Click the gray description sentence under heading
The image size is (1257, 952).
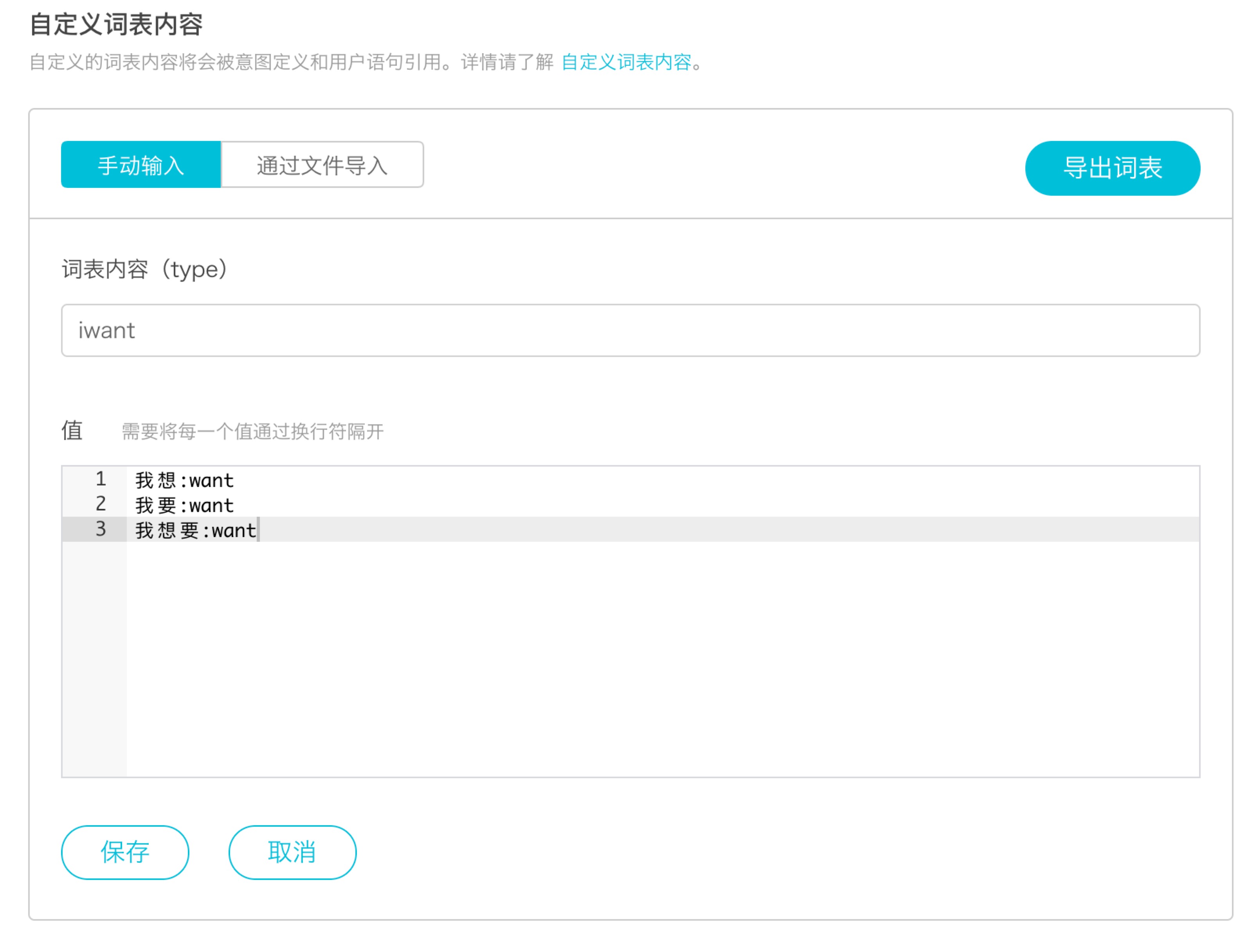(x=290, y=62)
